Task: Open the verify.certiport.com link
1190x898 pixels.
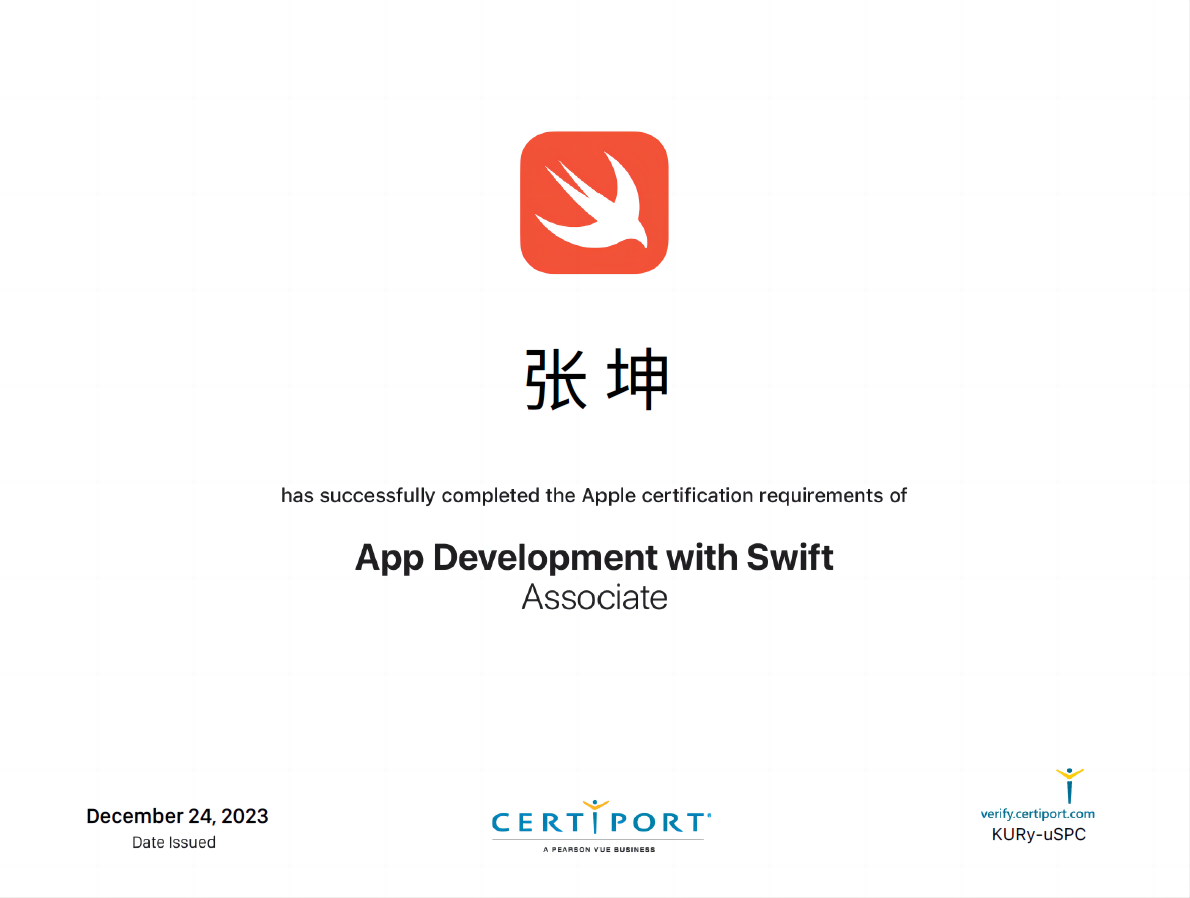Action: 1037,814
